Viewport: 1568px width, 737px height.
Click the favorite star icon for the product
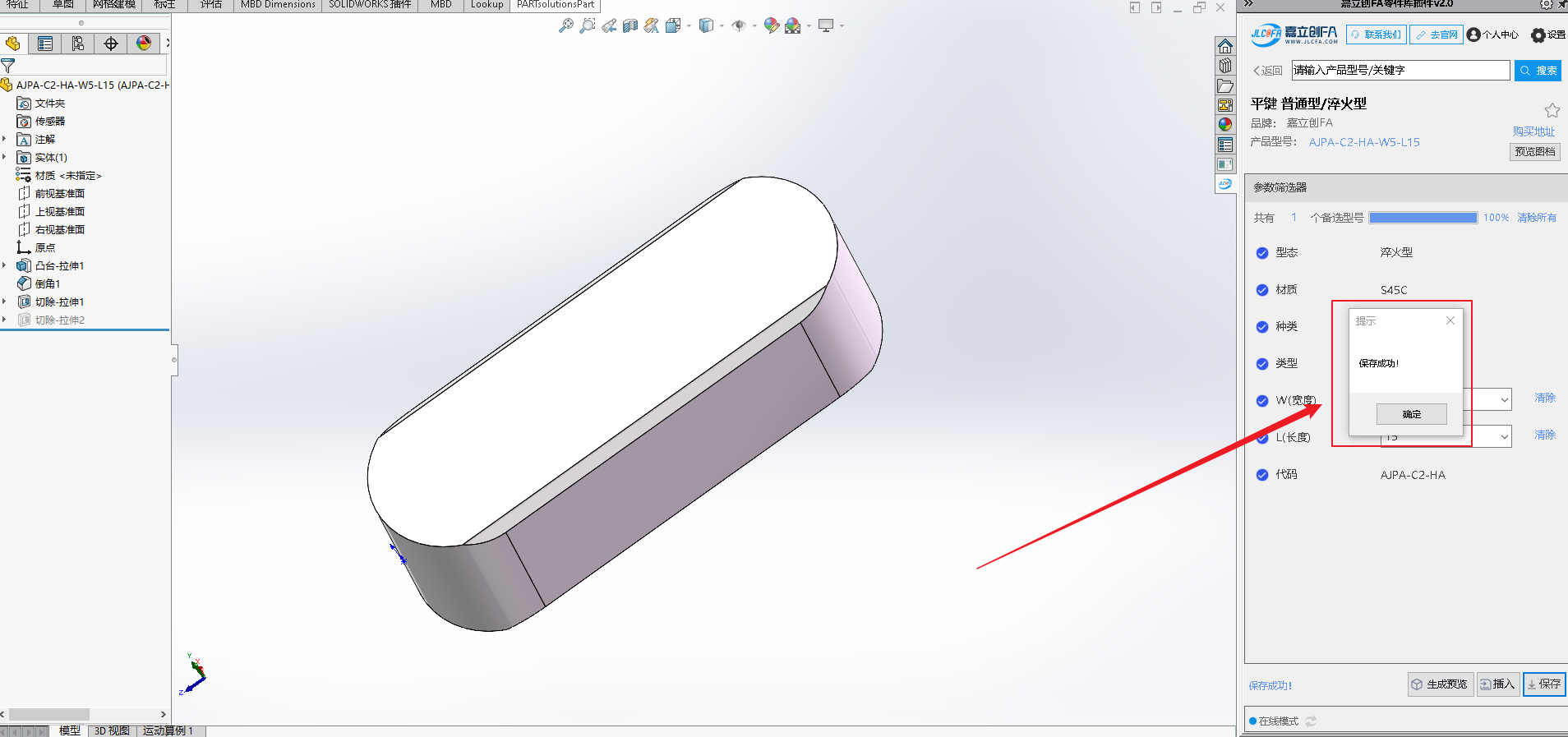click(x=1552, y=110)
